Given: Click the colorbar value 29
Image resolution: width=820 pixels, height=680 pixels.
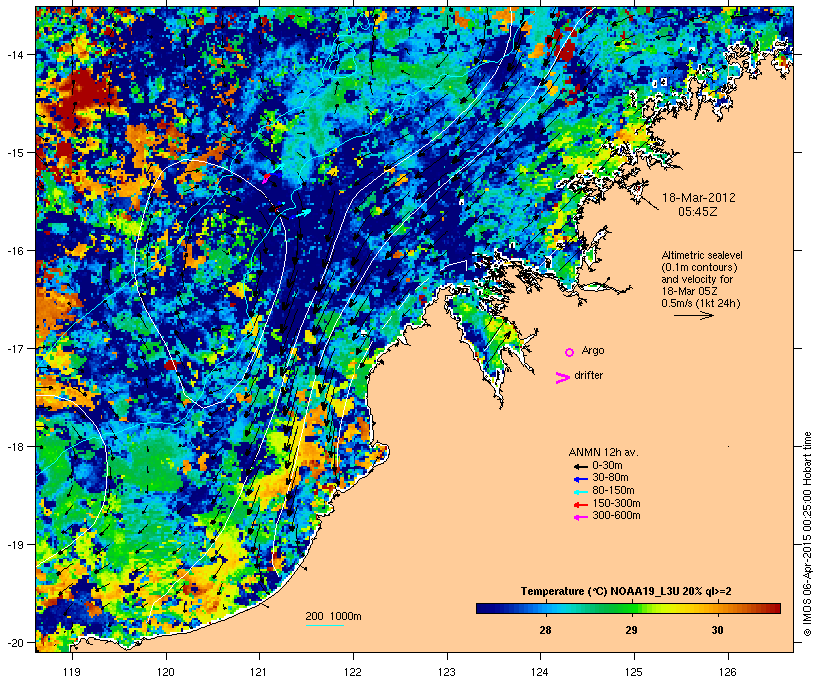Looking at the screenshot, I should pyautogui.click(x=631, y=630).
